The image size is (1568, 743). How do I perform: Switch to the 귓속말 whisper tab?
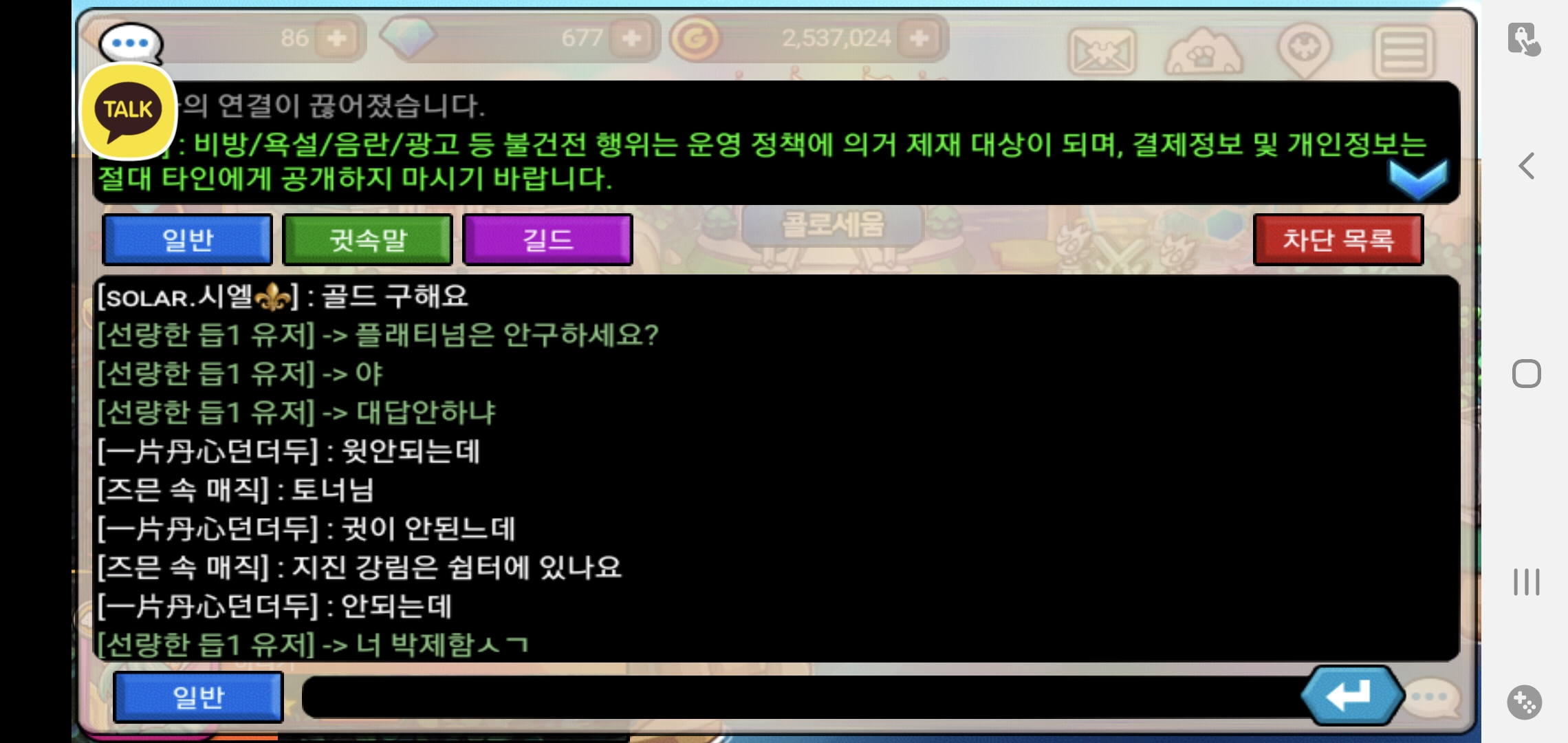tap(368, 239)
